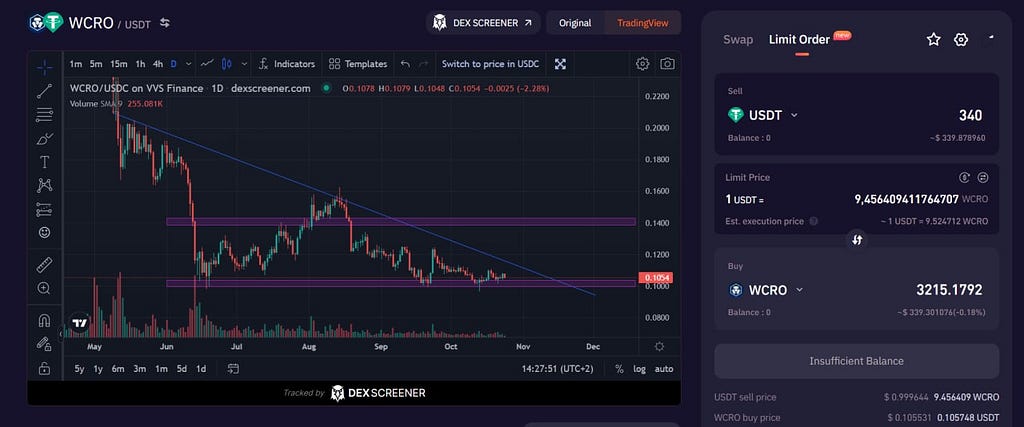
Task: Select the D daily interval
Action: (x=174, y=64)
